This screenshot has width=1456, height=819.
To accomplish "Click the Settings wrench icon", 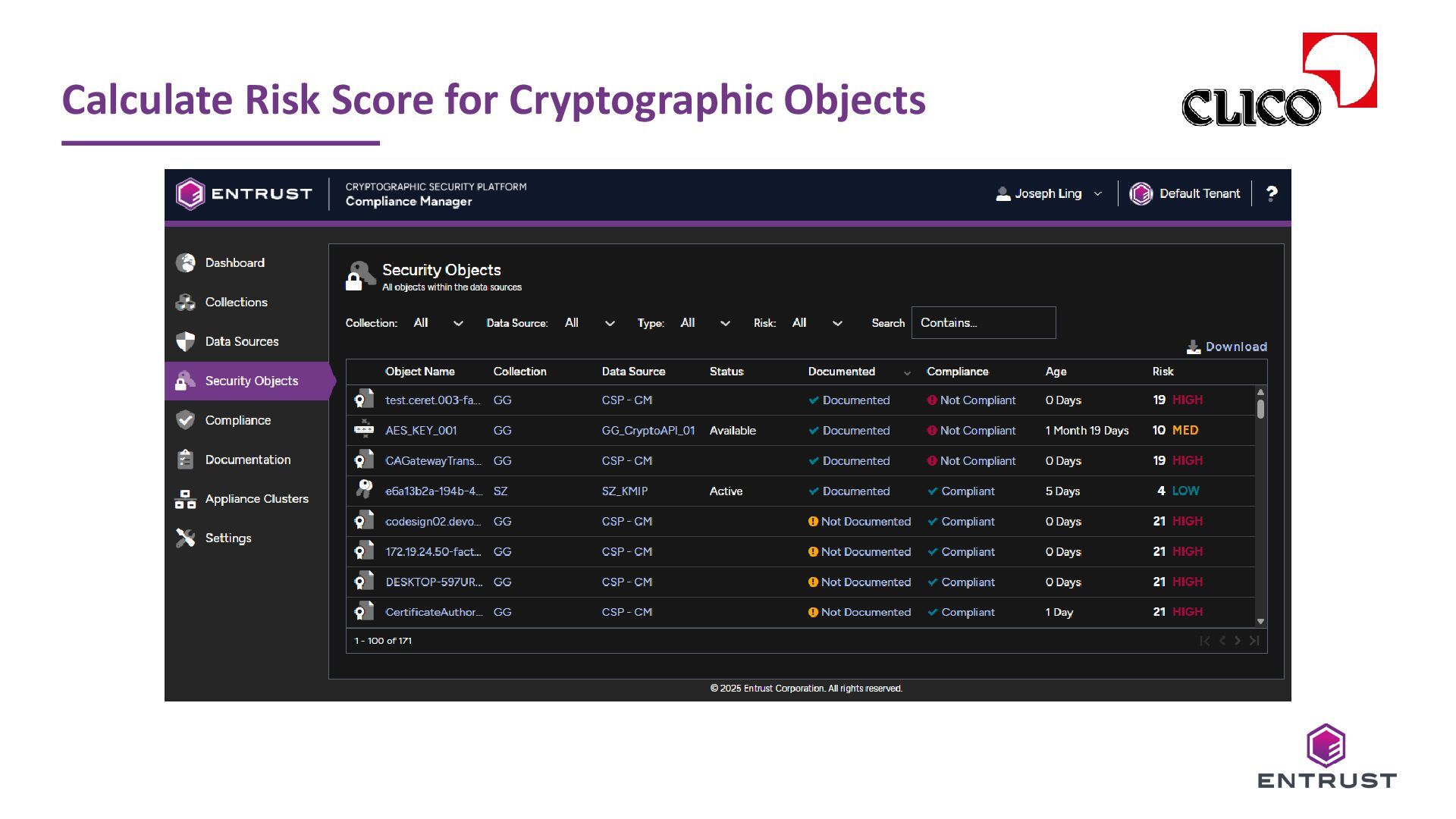I will (186, 538).
